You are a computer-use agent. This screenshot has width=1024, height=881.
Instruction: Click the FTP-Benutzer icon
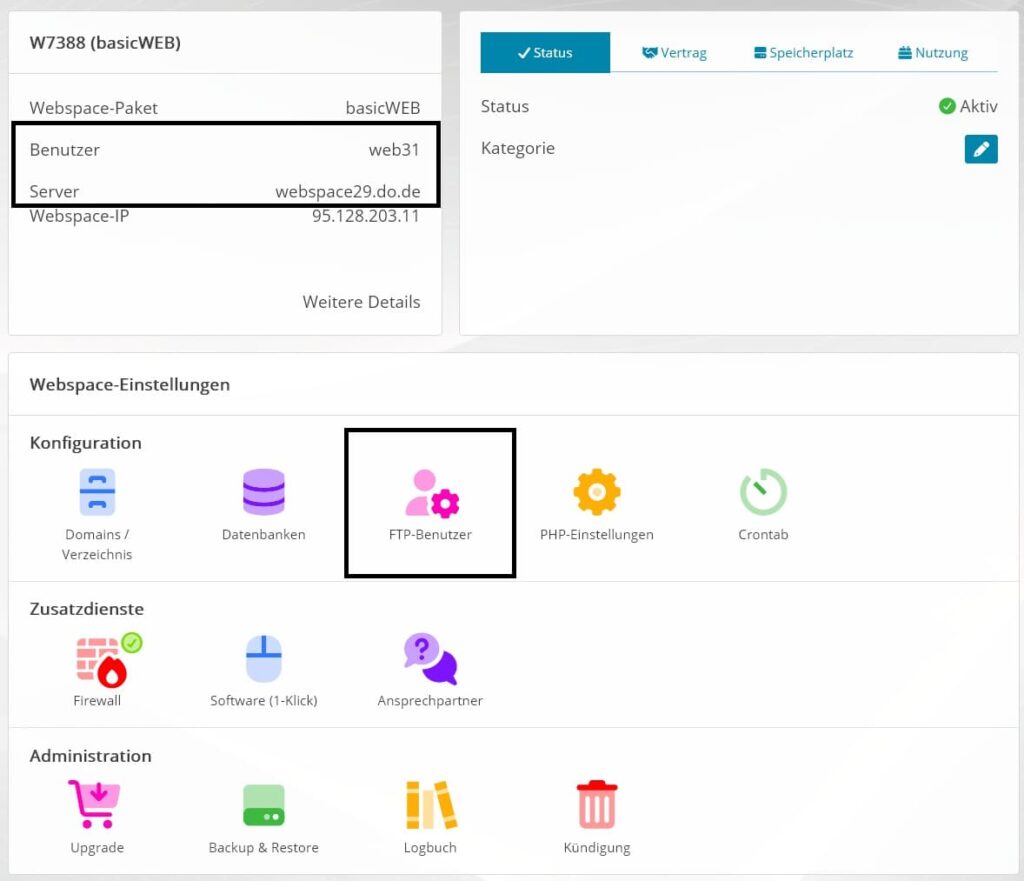[431, 493]
